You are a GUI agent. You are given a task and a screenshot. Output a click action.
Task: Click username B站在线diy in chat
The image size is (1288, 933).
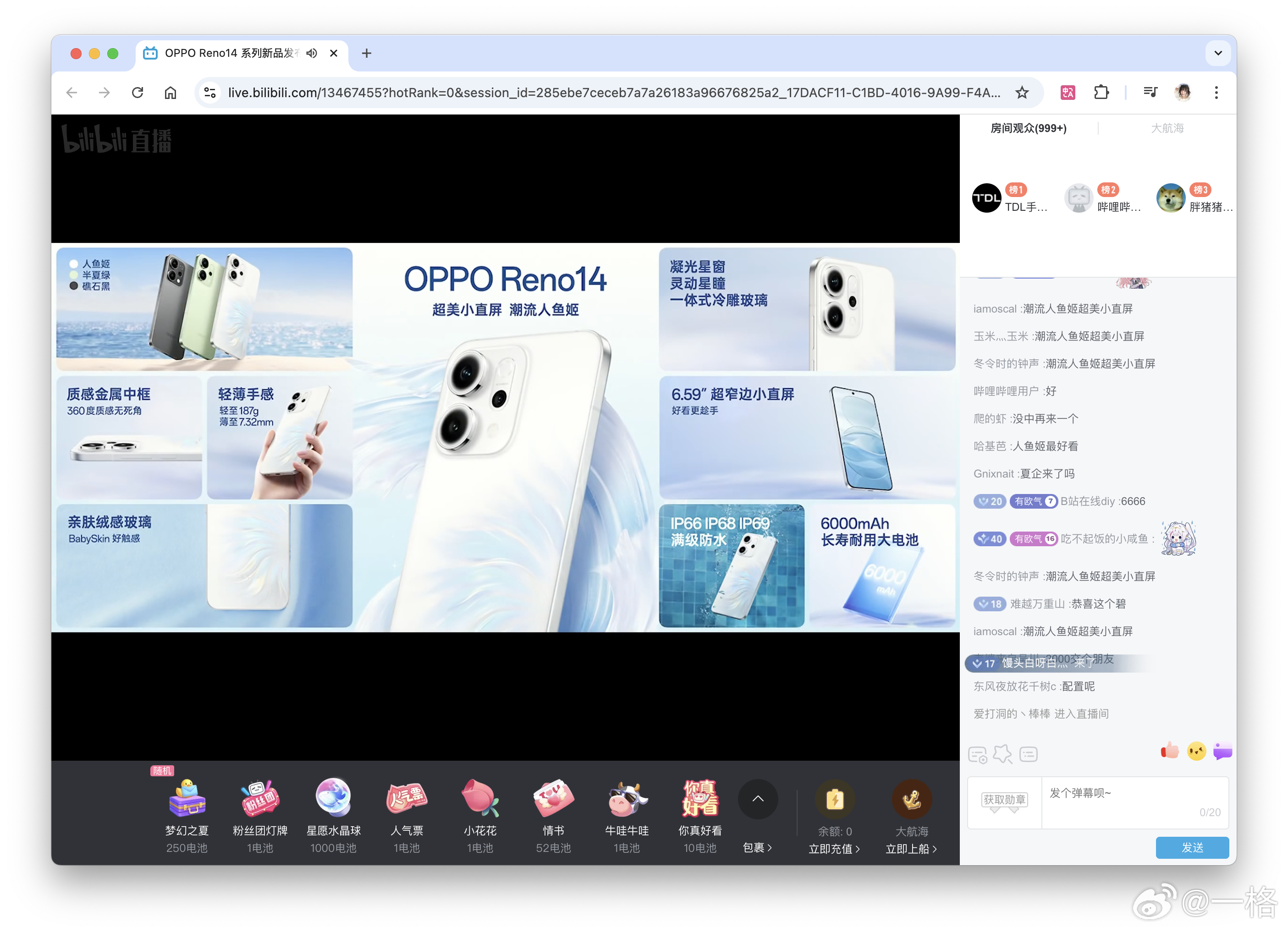pos(1088,501)
